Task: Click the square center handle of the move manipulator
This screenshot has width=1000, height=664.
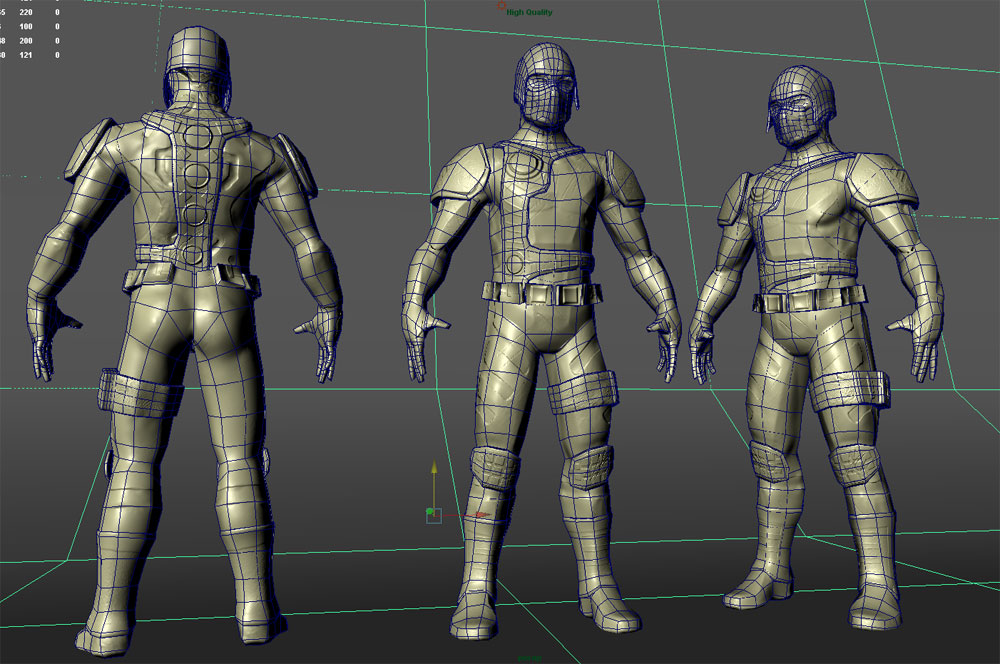Action: coord(434,516)
